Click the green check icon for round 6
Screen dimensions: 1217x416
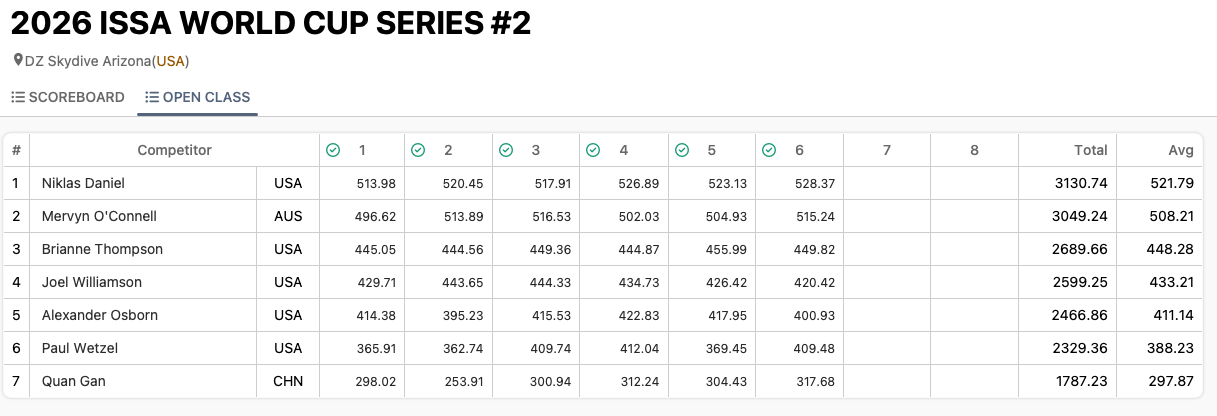769,150
